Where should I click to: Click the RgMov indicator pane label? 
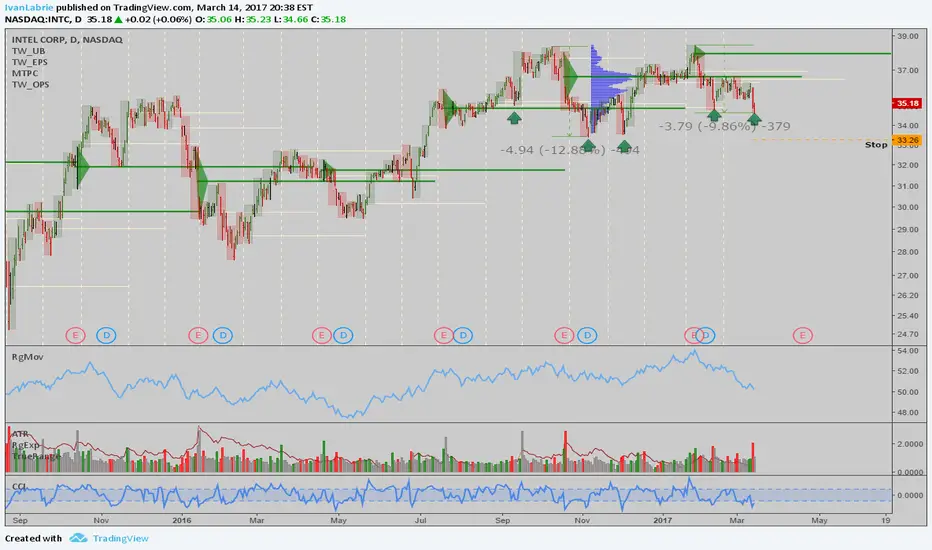point(27,357)
